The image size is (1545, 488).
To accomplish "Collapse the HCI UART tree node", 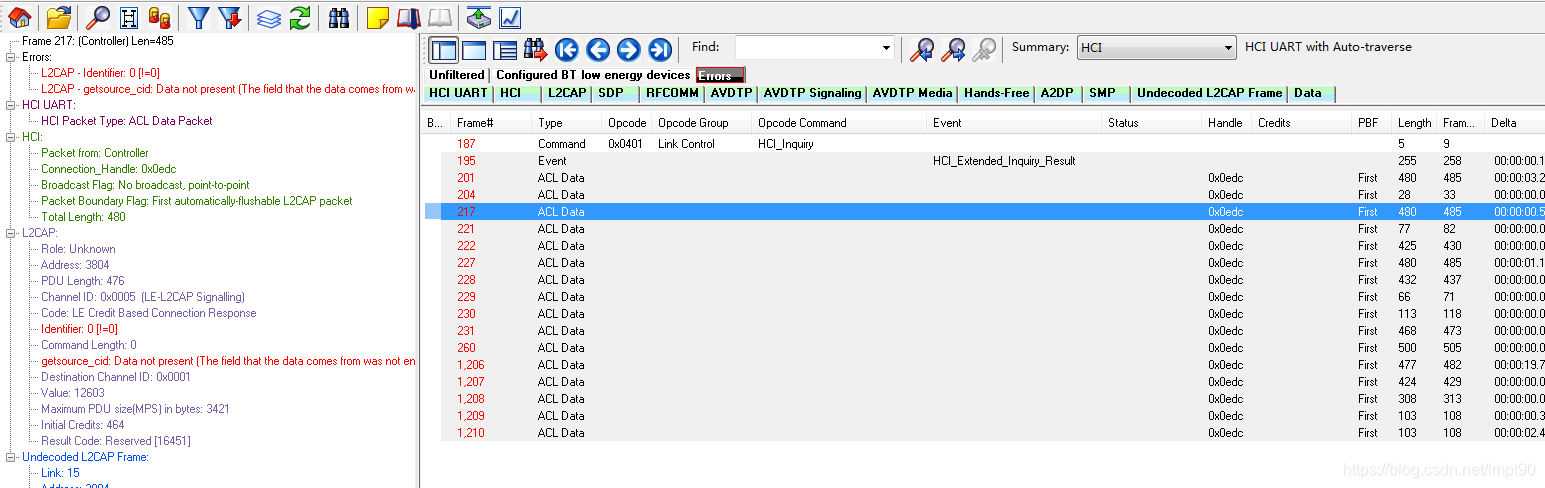I will (12, 105).
